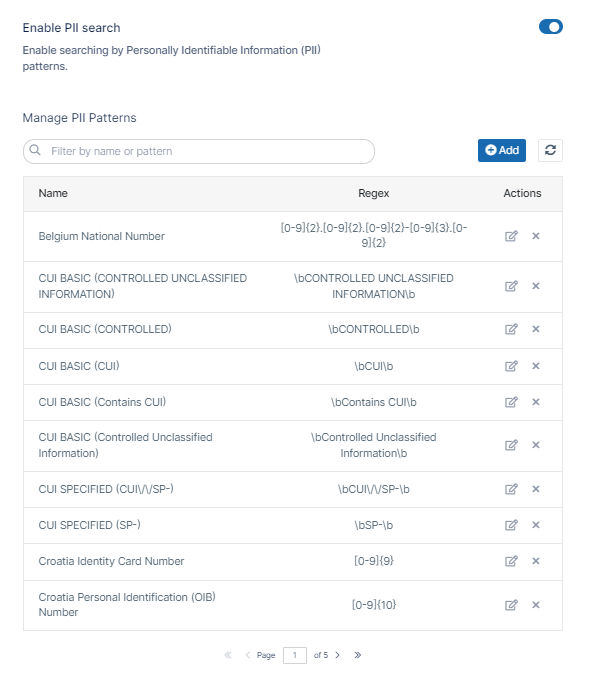Viewport: 596px width, 689px height.
Task: Click the Manage PII Patterns heading
Action: [x=80, y=118]
